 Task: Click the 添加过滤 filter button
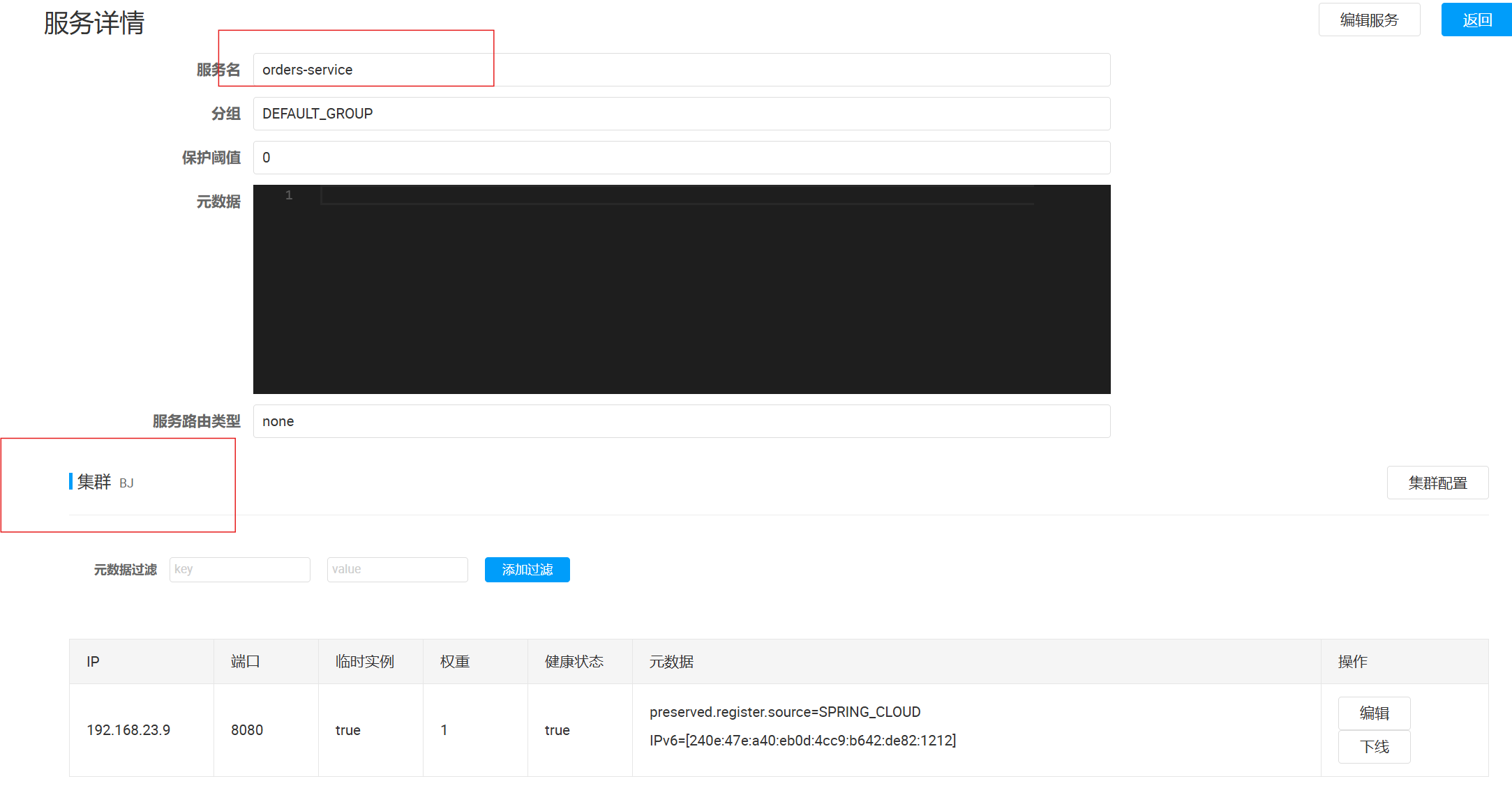click(527, 570)
